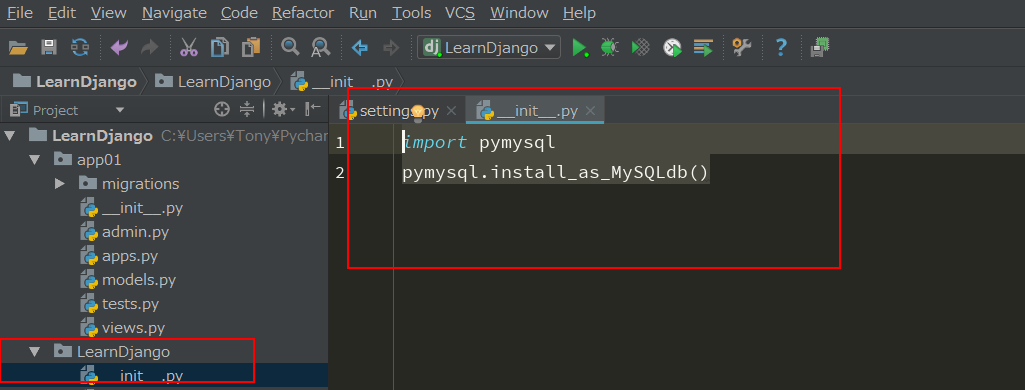Image resolution: width=1025 pixels, height=390 pixels.
Task: Click the Paste clipboard icon
Action: click(250, 47)
